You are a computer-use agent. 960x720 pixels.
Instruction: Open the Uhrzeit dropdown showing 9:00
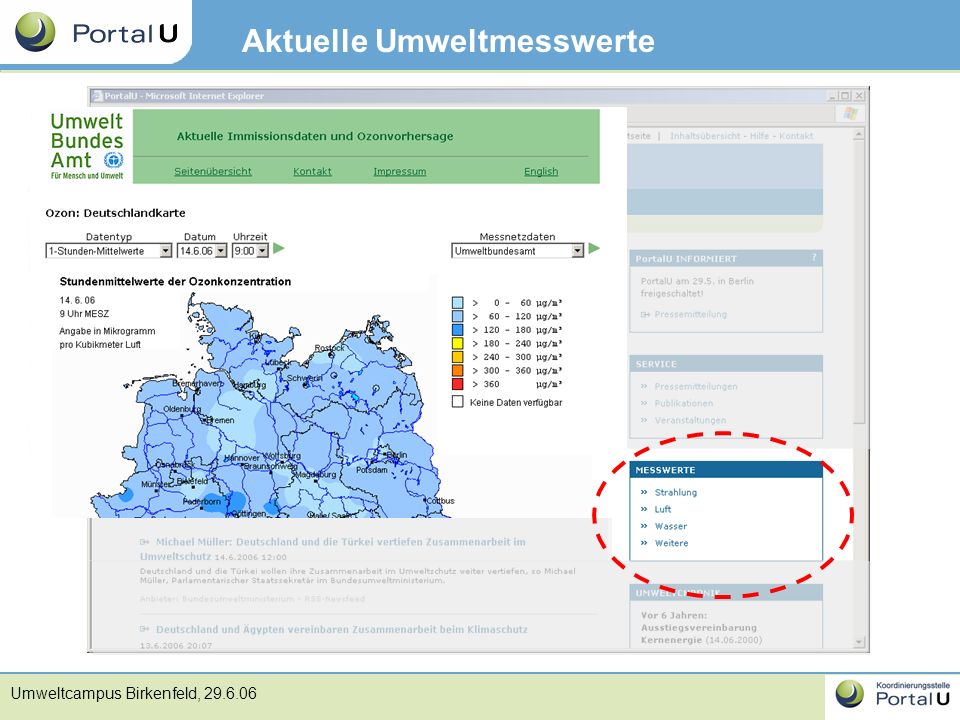250,251
